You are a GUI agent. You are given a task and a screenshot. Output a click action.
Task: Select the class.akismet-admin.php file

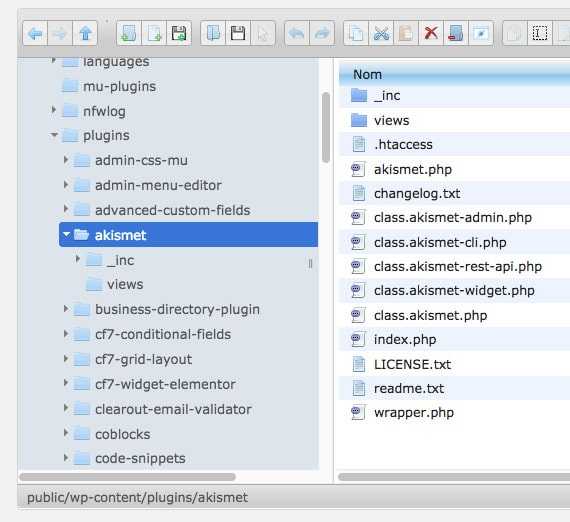[x=454, y=217]
